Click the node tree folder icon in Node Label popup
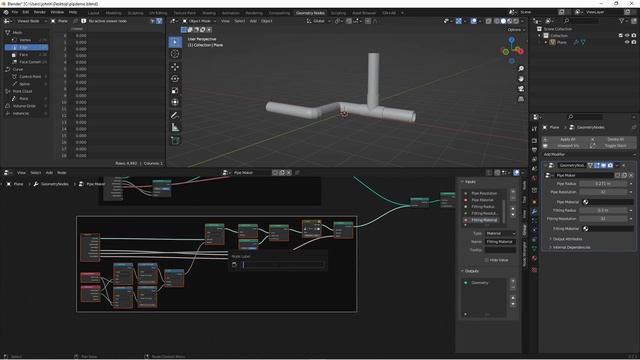This screenshot has height=360, width=640. 235,264
